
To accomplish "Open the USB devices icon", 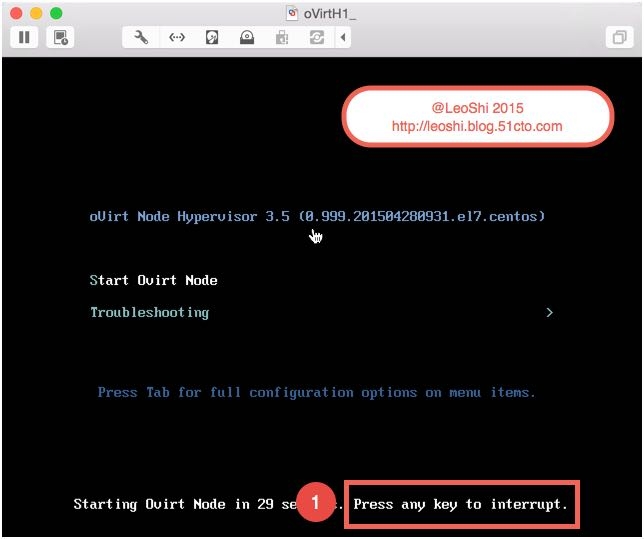I will pos(282,37).
